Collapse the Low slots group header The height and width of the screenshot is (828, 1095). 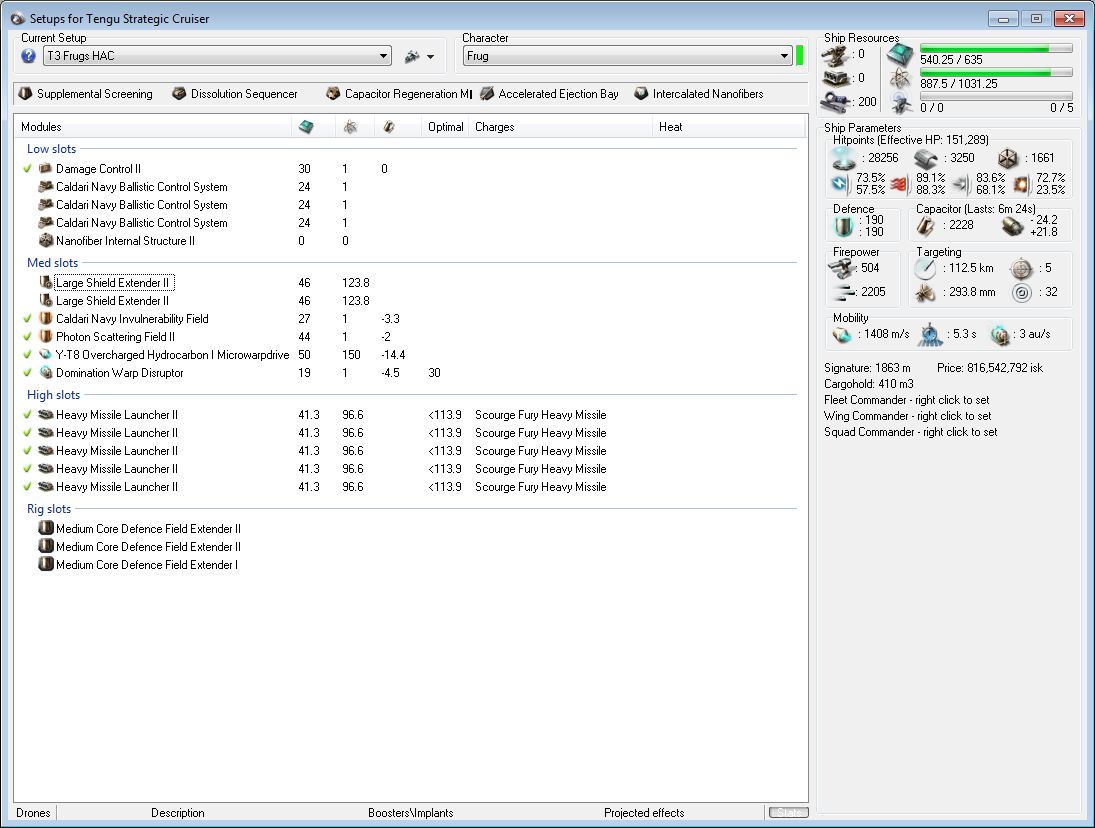[x=51, y=149]
